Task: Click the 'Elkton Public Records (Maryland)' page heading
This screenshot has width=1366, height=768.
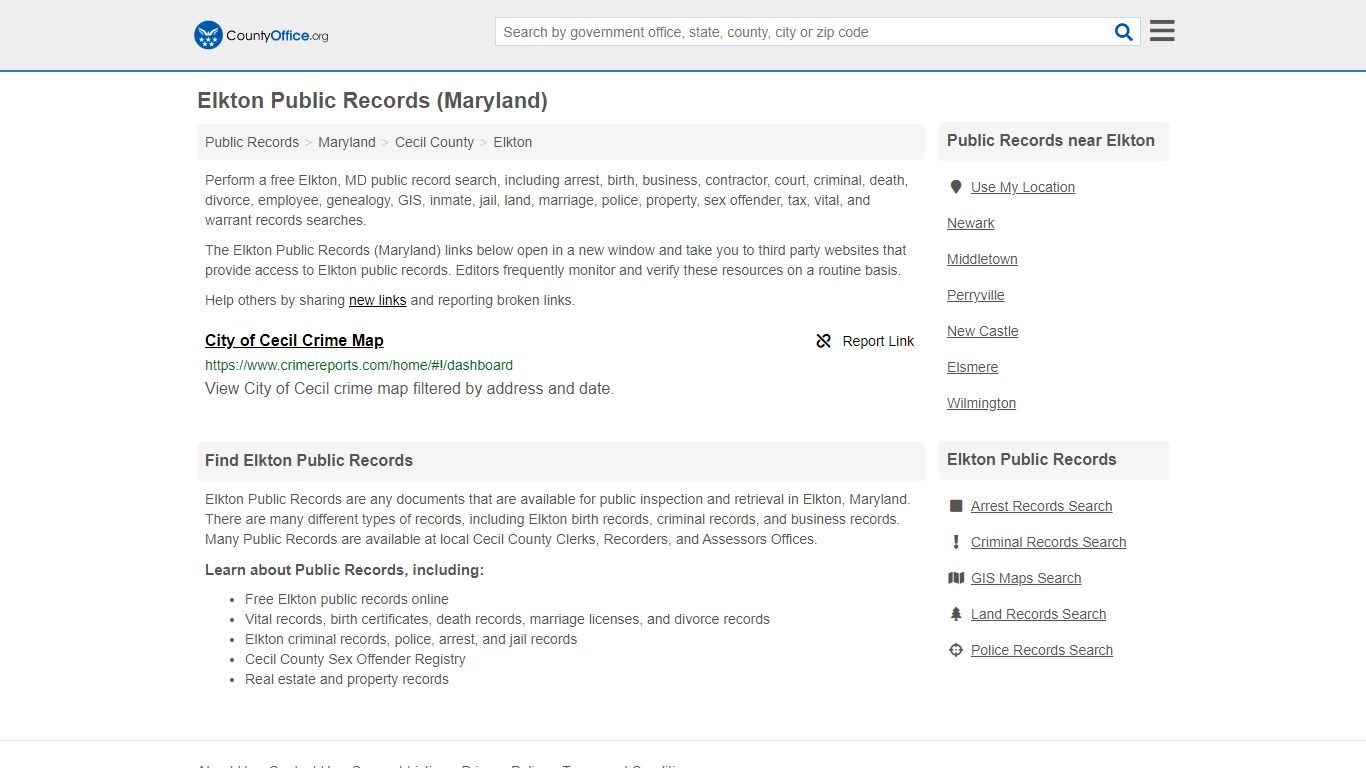Action: pyautogui.click(x=372, y=101)
